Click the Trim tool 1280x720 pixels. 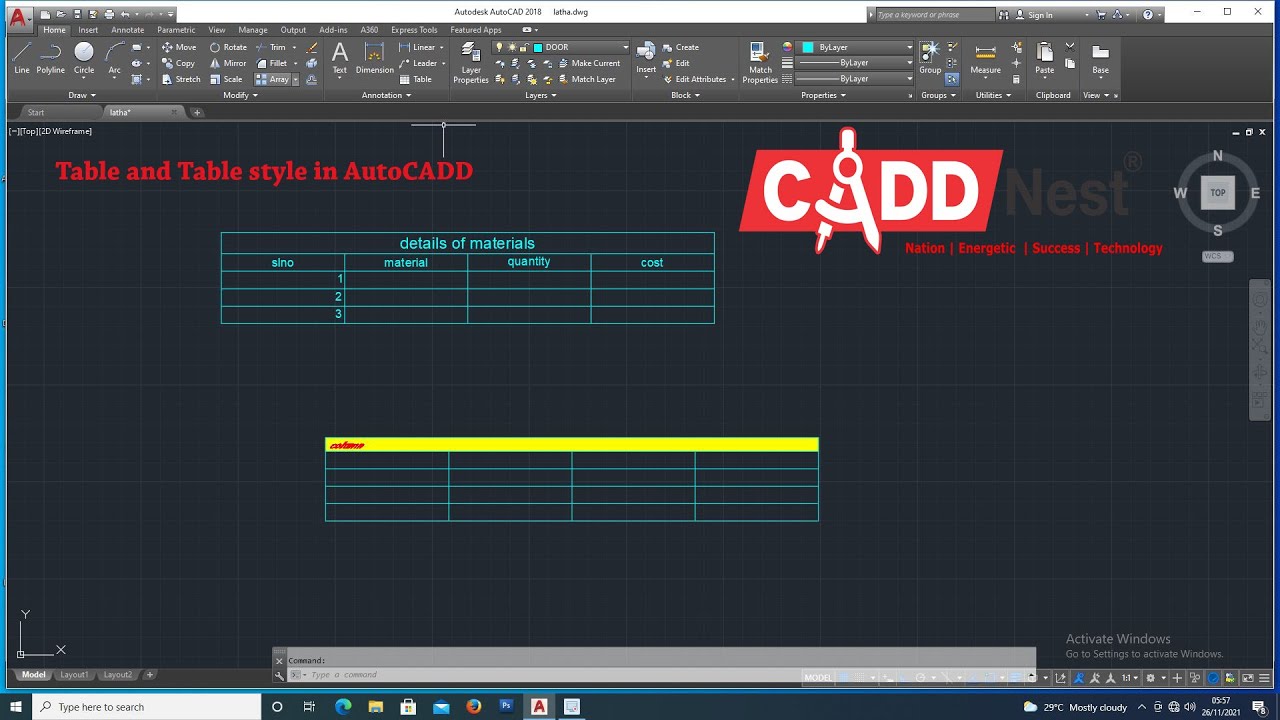pyautogui.click(x=270, y=47)
